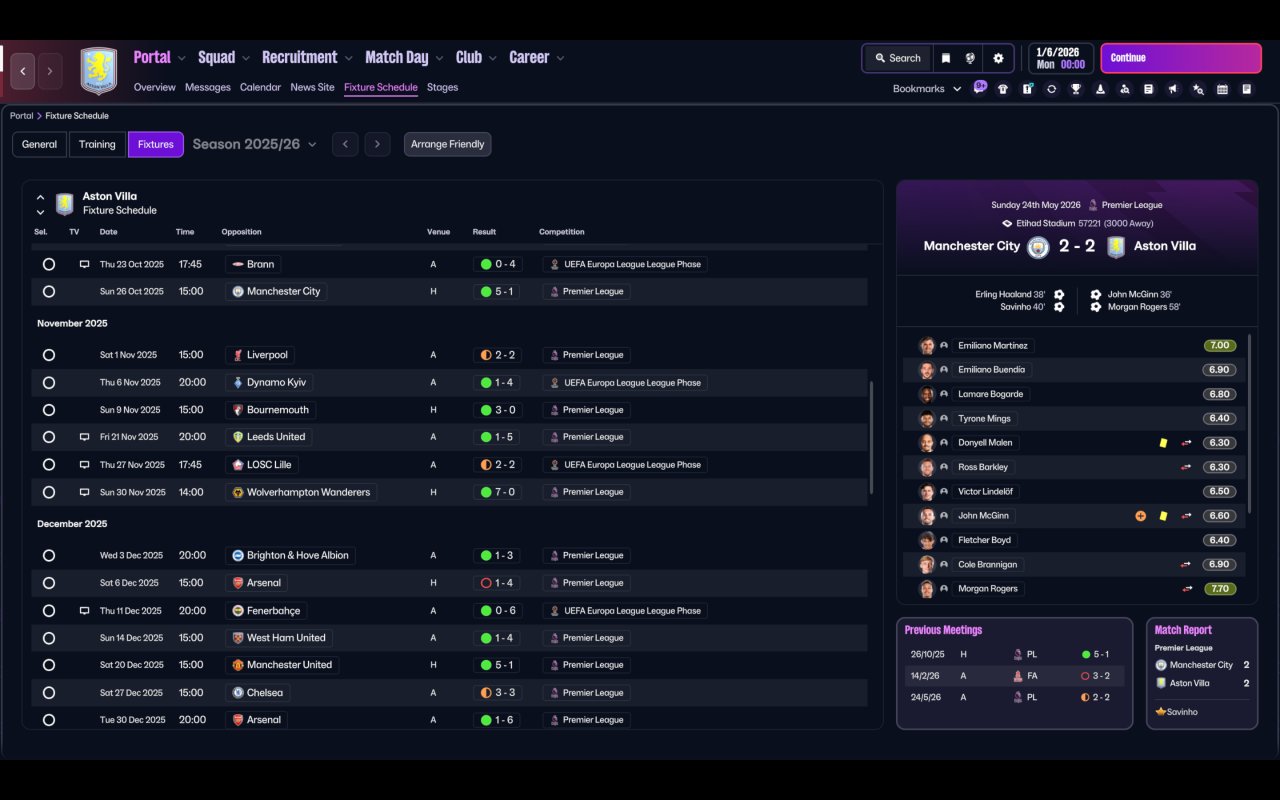
Task: Open the messages icon with 9+ badge
Action: click(980, 88)
